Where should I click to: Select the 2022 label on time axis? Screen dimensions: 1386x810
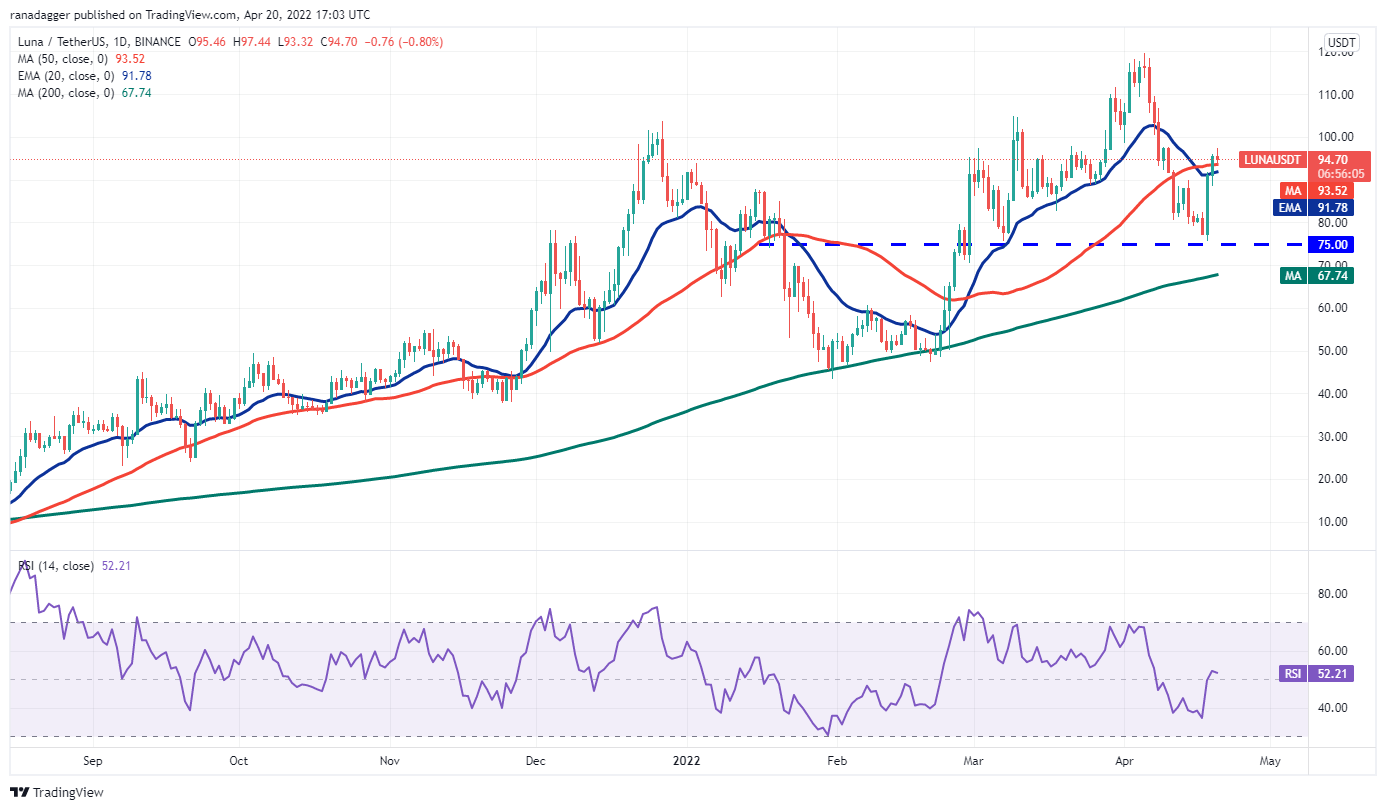click(686, 760)
